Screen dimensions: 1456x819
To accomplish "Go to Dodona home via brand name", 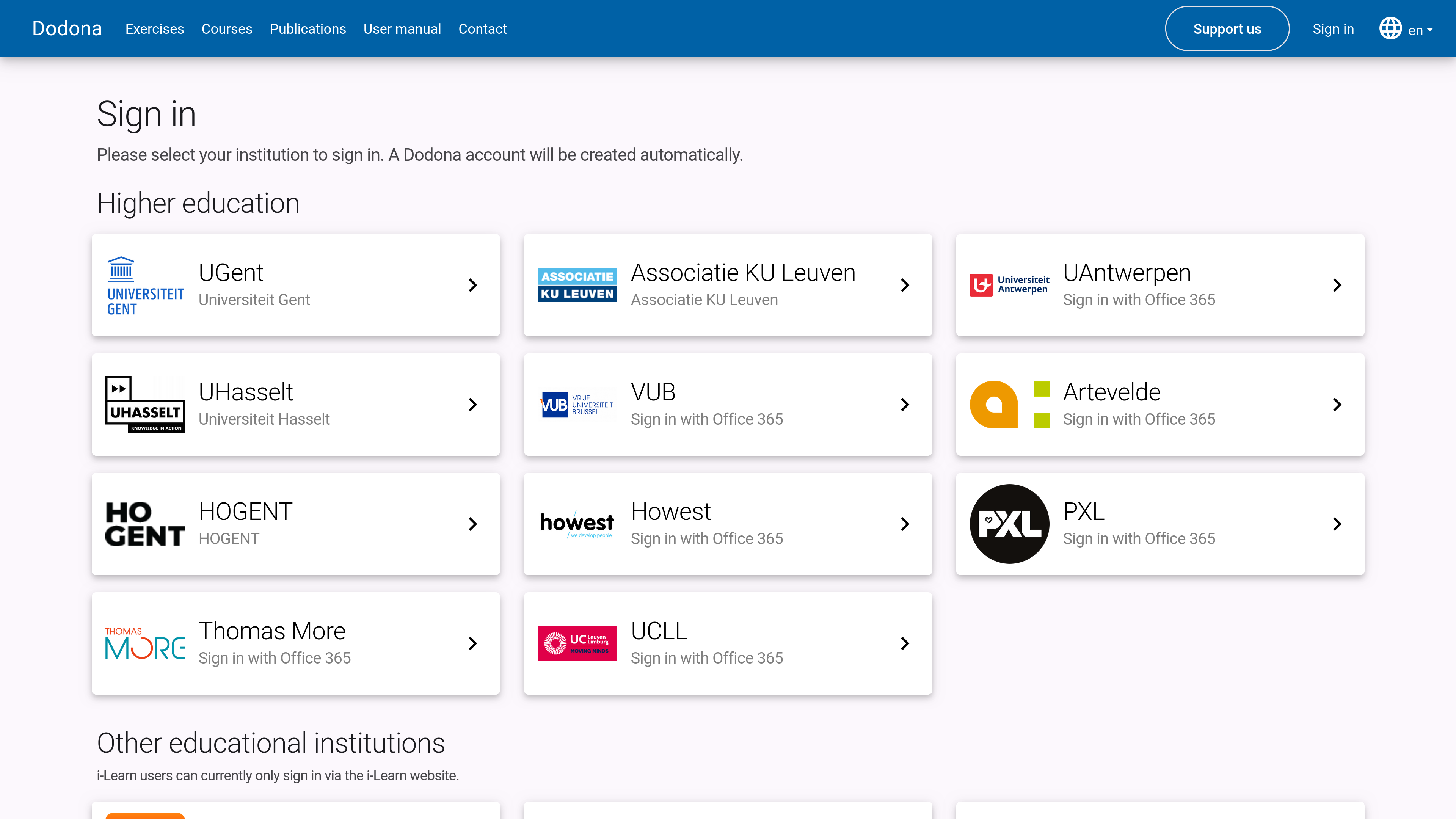I will tap(67, 28).
